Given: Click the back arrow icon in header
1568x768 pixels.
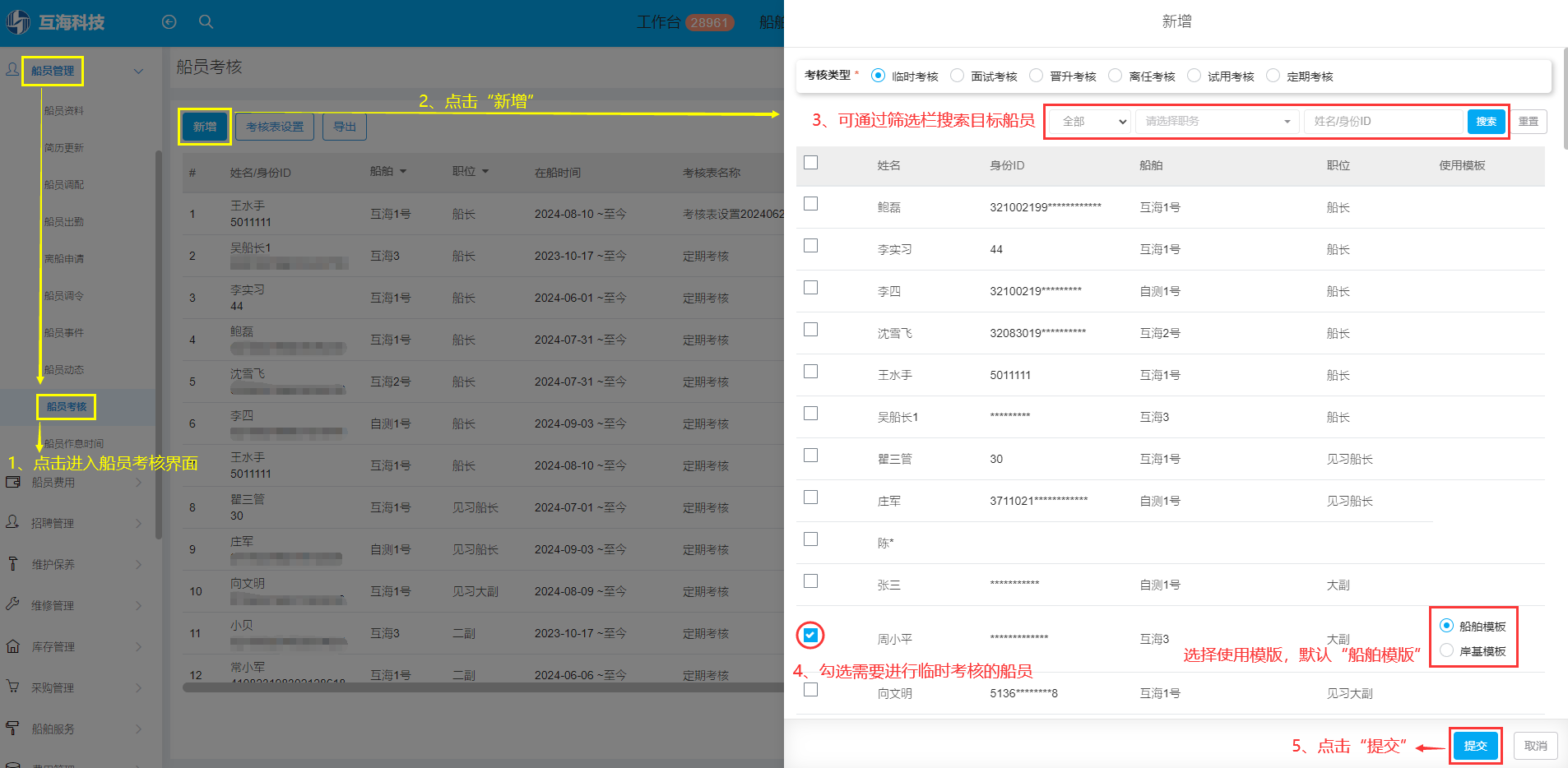Looking at the screenshot, I should tap(169, 22).
